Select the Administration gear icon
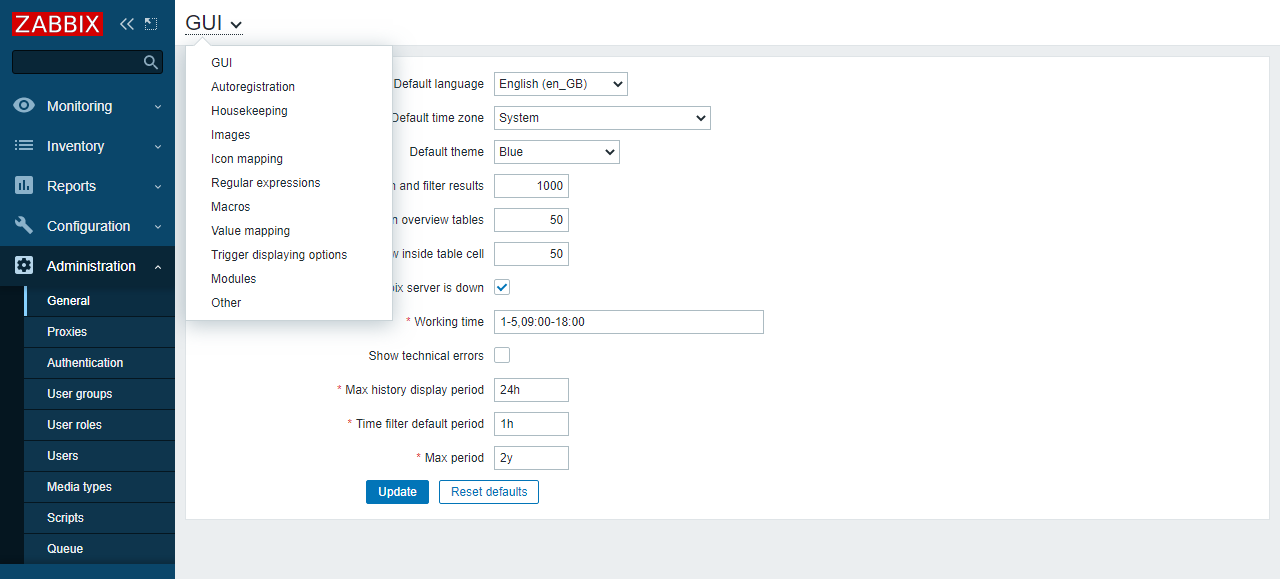This screenshot has width=1280, height=579. click(x=24, y=265)
